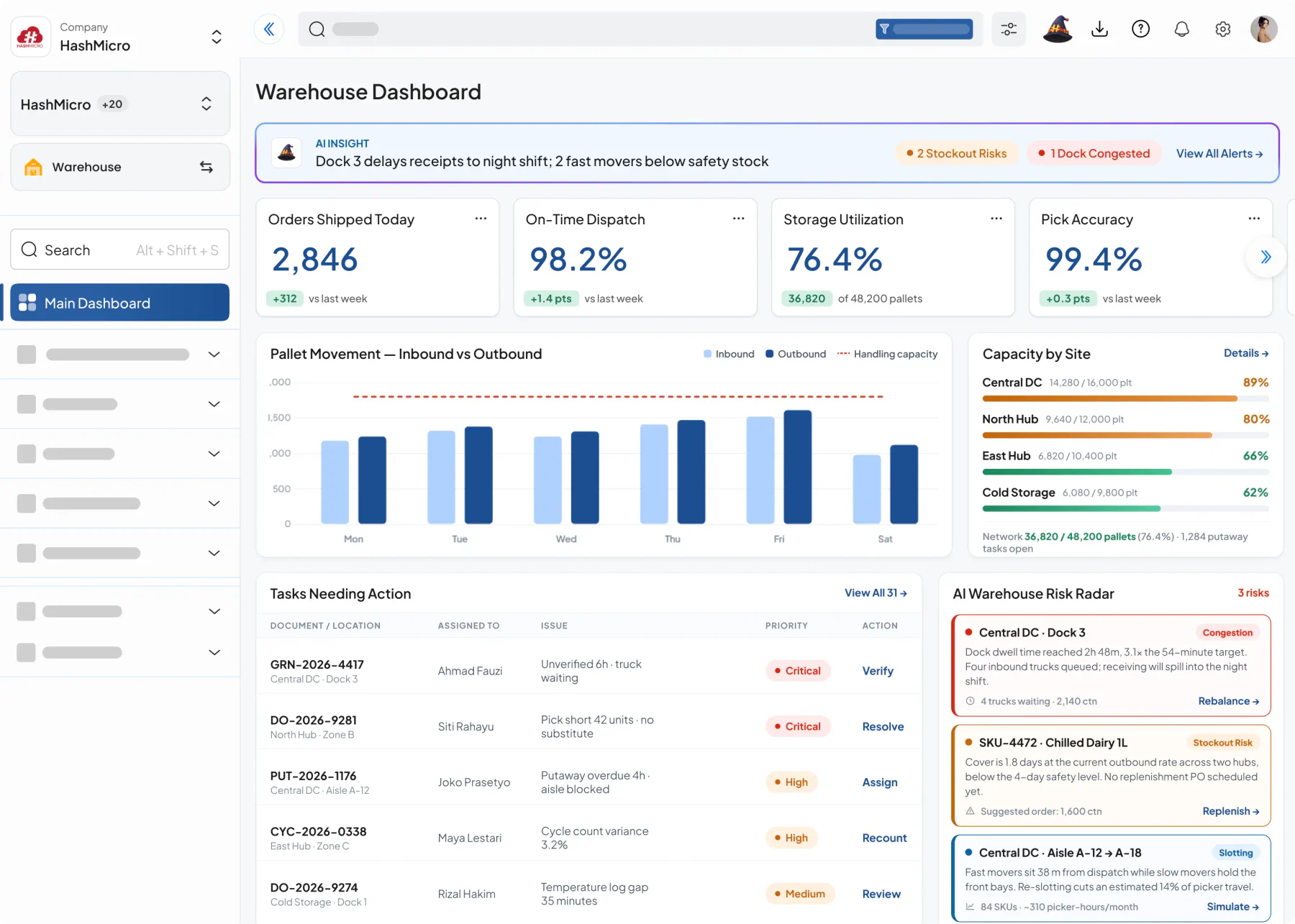Expand the last sidebar menu group chevron
Screen dimensions: 1295x924
coord(214,652)
